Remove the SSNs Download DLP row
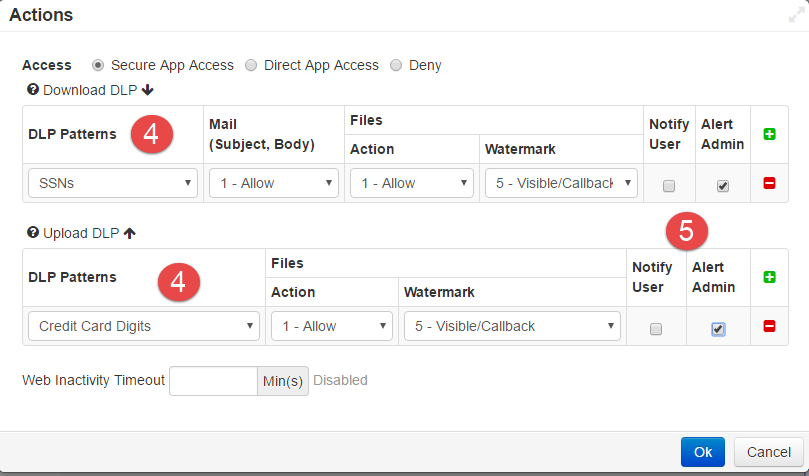This screenshot has width=809, height=476. click(x=769, y=183)
